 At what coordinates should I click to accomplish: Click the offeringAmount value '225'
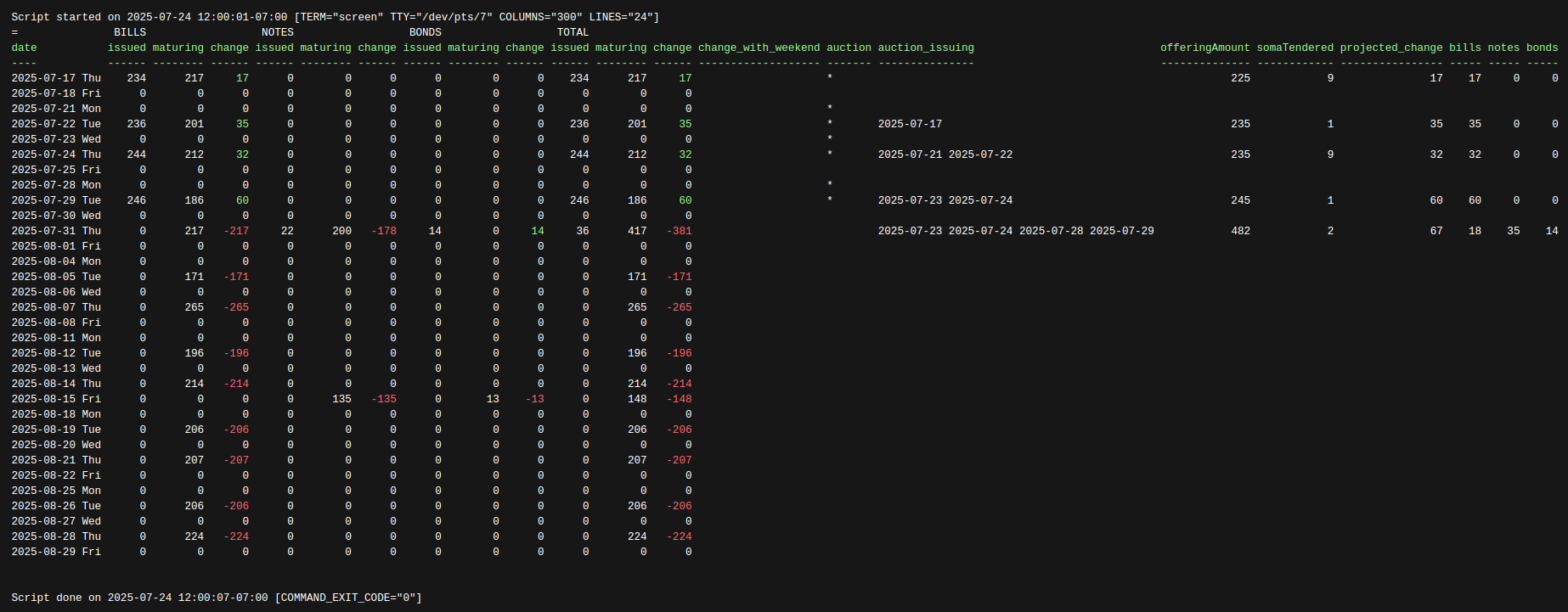pyautogui.click(x=1241, y=78)
